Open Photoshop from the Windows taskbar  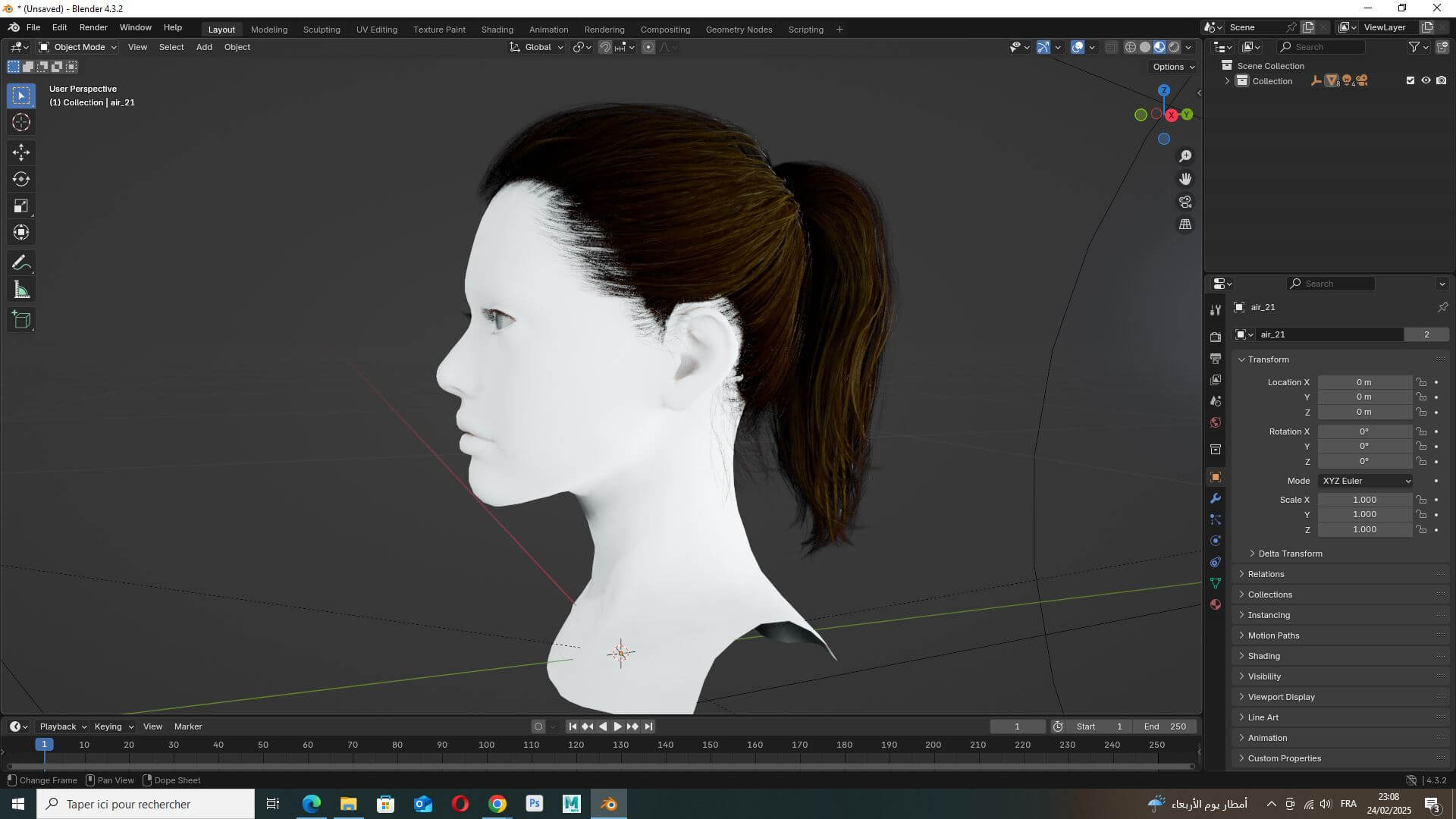pyautogui.click(x=535, y=804)
